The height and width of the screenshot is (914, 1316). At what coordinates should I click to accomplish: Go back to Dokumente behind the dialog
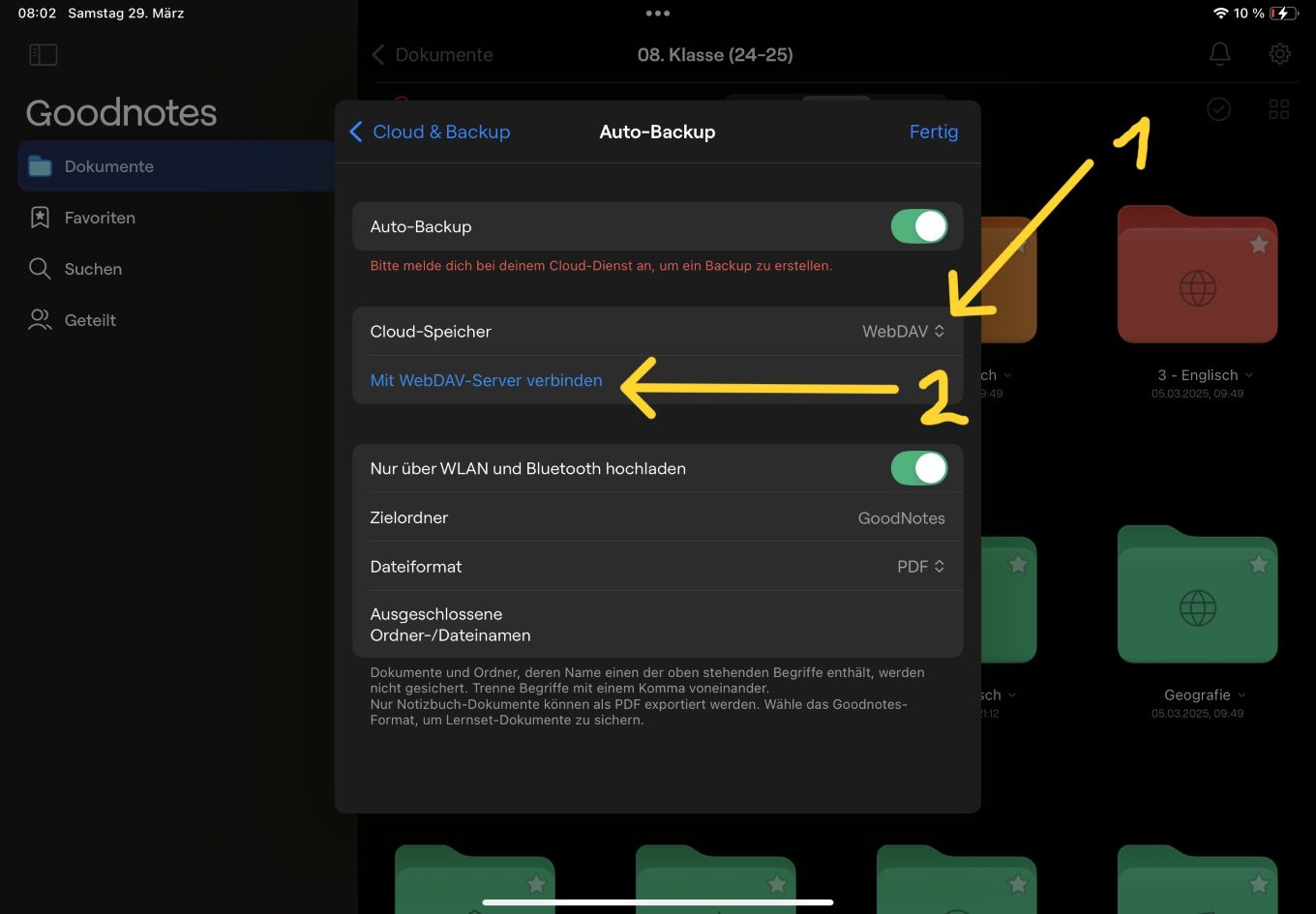click(x=433, y=55)
